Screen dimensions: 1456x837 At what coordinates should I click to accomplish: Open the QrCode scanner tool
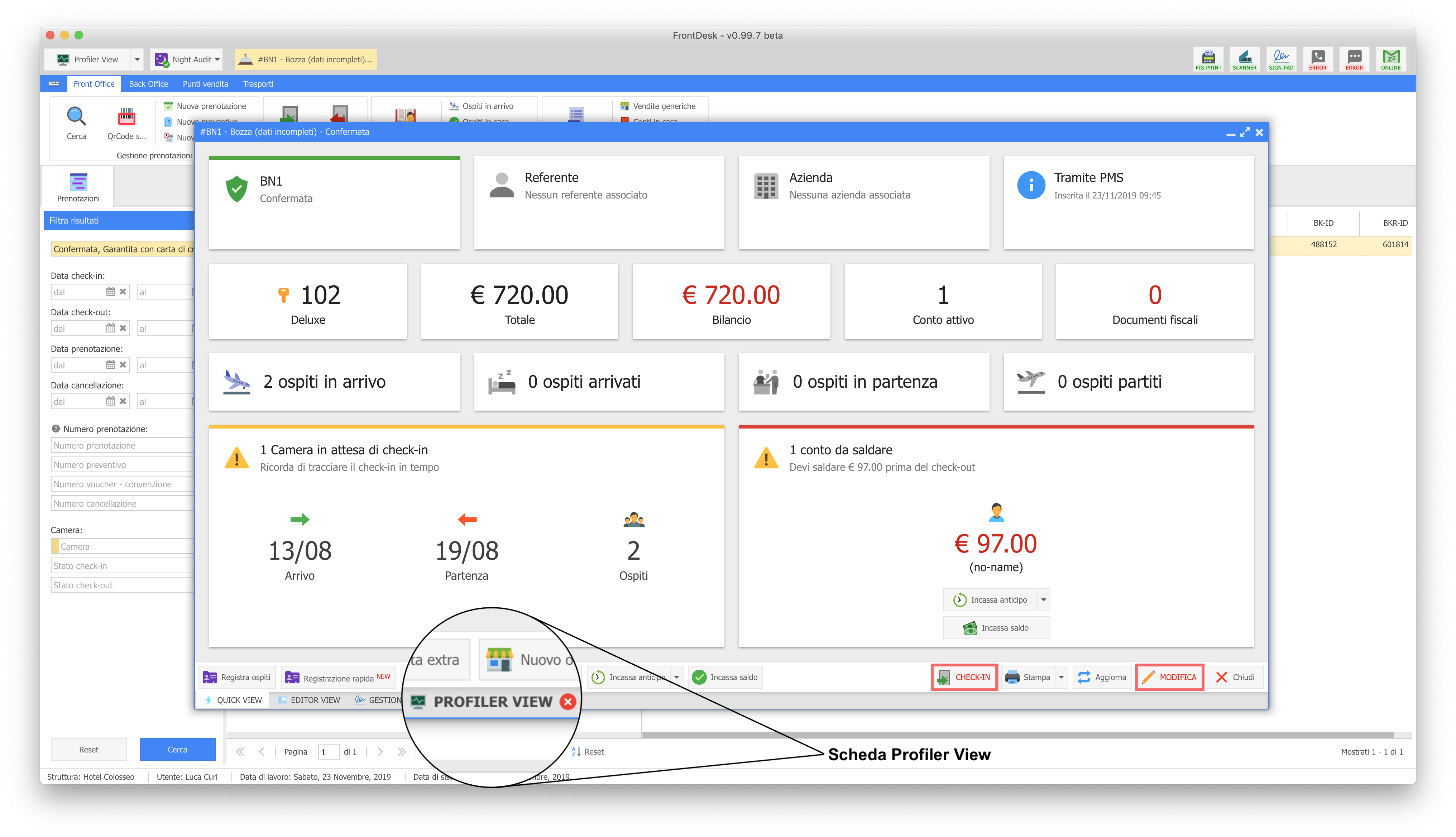126,117
